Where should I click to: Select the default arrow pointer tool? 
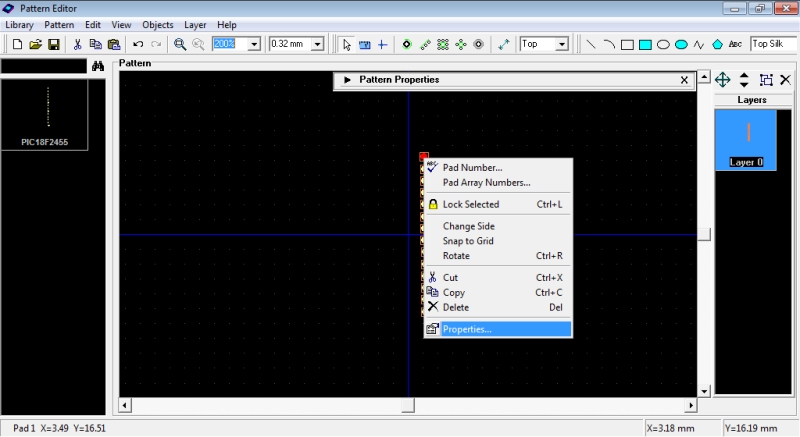[x=346, y=44]
